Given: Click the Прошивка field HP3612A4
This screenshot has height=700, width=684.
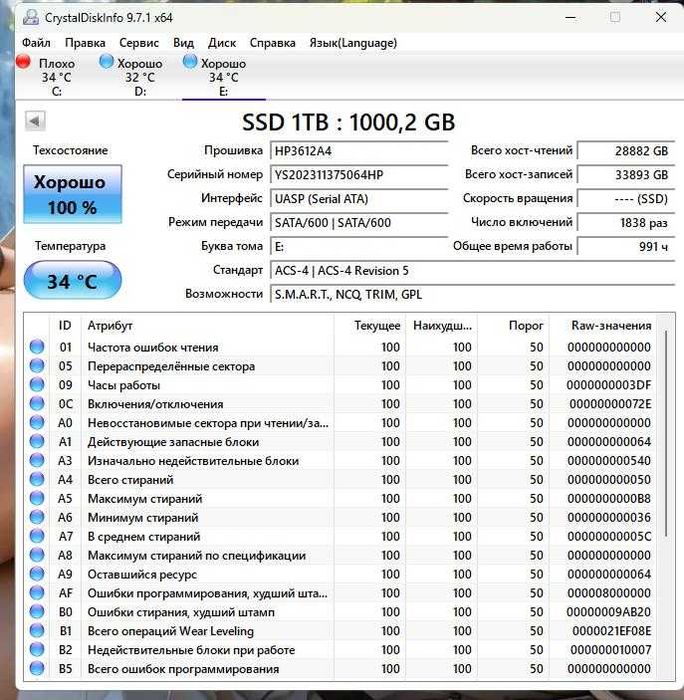Looking at the screenshot, I should click(x=359, y=151).
